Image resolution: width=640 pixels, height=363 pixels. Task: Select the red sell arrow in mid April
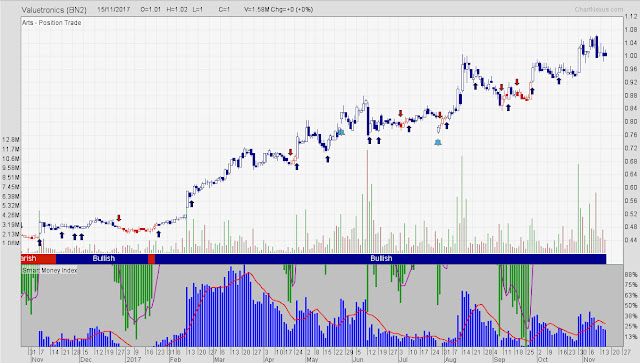[291, 152]
